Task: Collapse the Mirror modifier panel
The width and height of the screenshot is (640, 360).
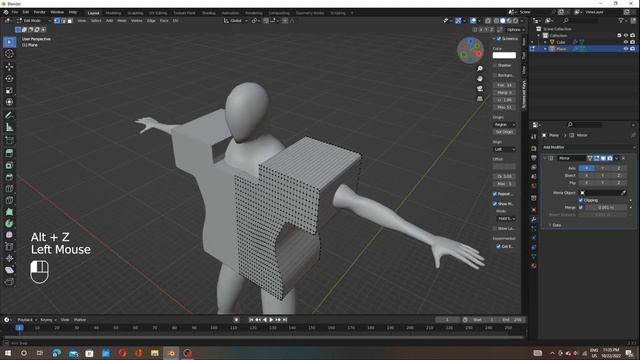Action: [x=545, y=158]
